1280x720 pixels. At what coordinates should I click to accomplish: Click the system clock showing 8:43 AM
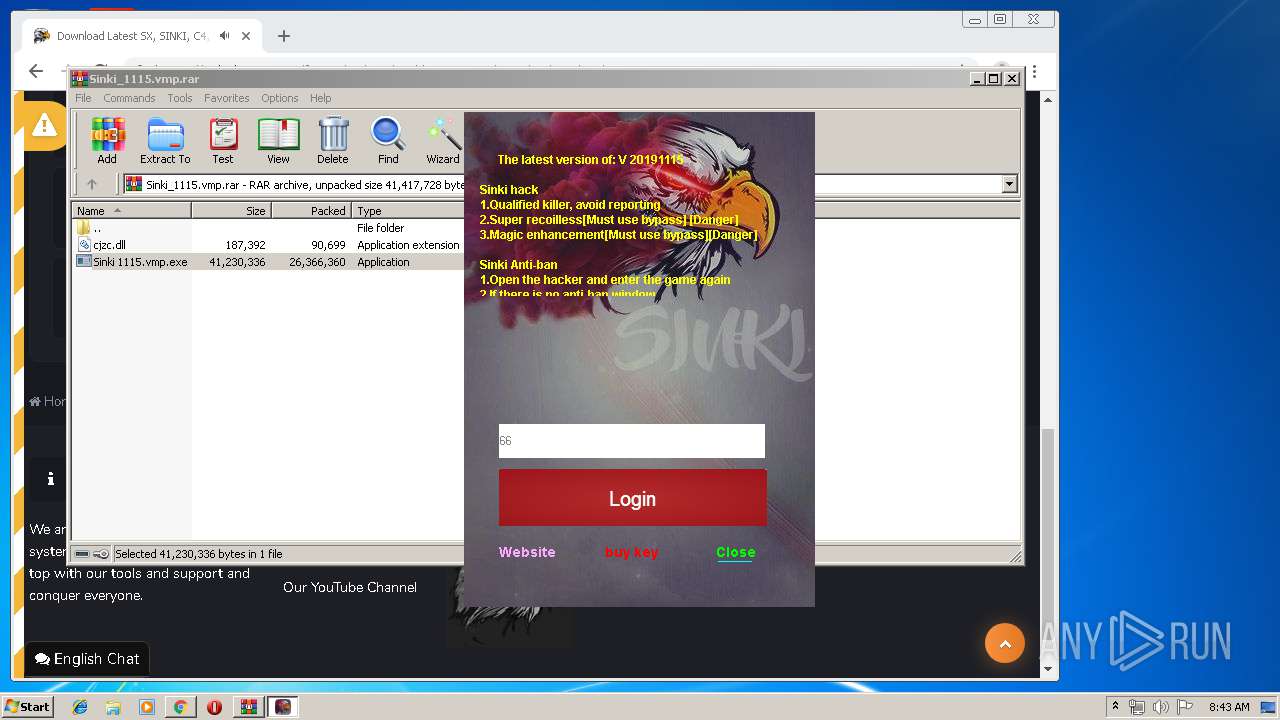pyautogui.click(x=1229, y=707)
